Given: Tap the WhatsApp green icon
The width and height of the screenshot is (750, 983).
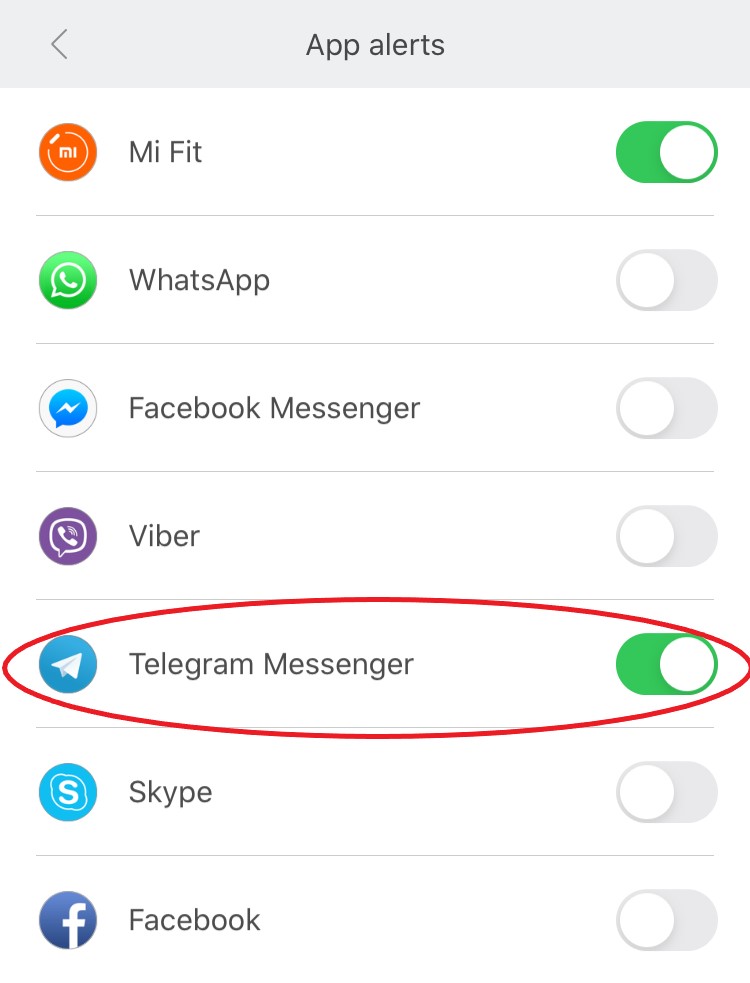Looking at the screenshot, I should point(68,280).
